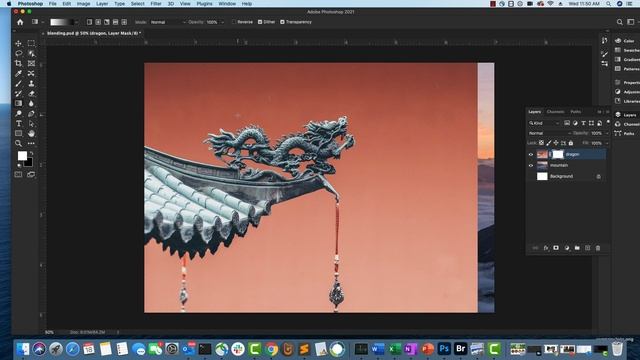
Task: Open the layer Opacity dropdown
Action: click(x=607, y=133)
